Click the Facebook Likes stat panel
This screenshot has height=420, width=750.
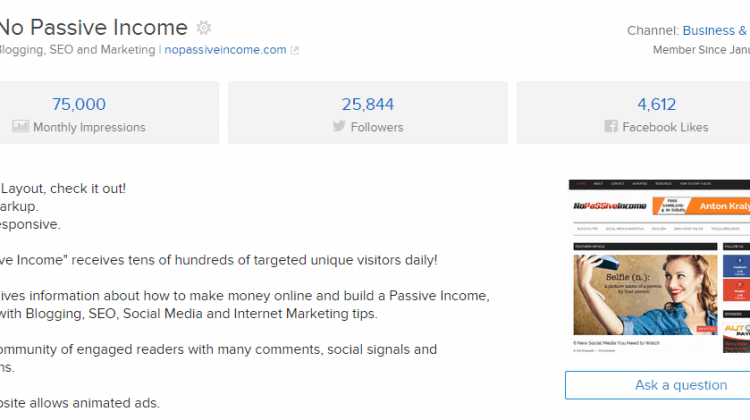pos(633,112)
